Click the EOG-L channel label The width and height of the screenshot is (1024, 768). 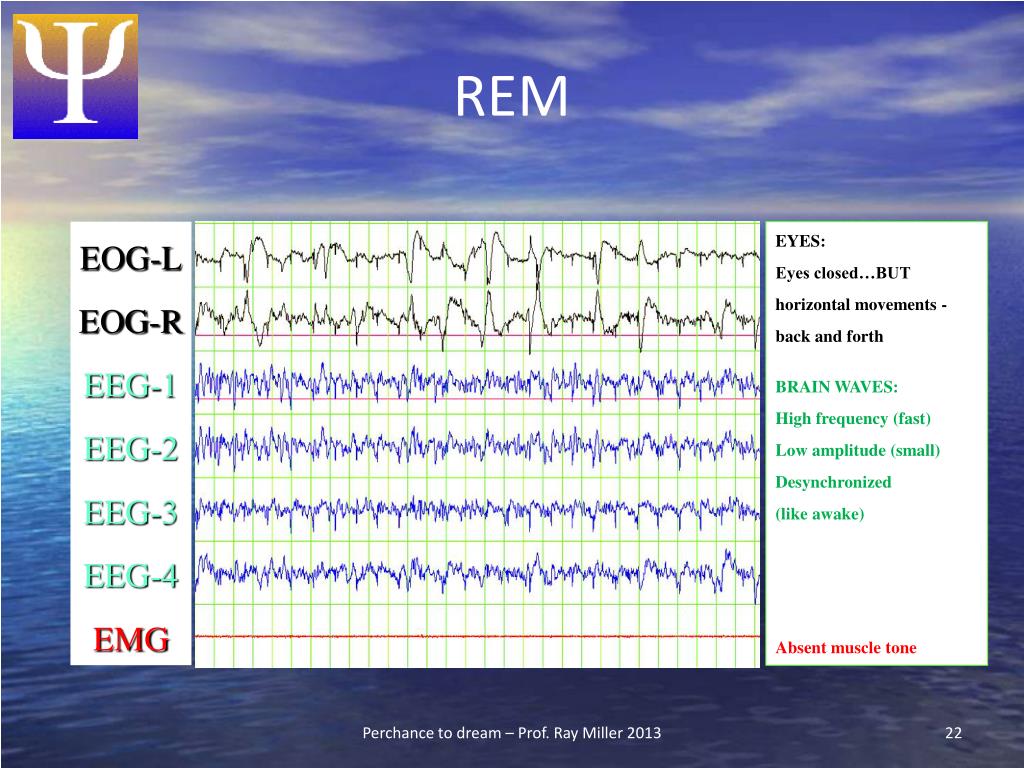tap(131, 259)
